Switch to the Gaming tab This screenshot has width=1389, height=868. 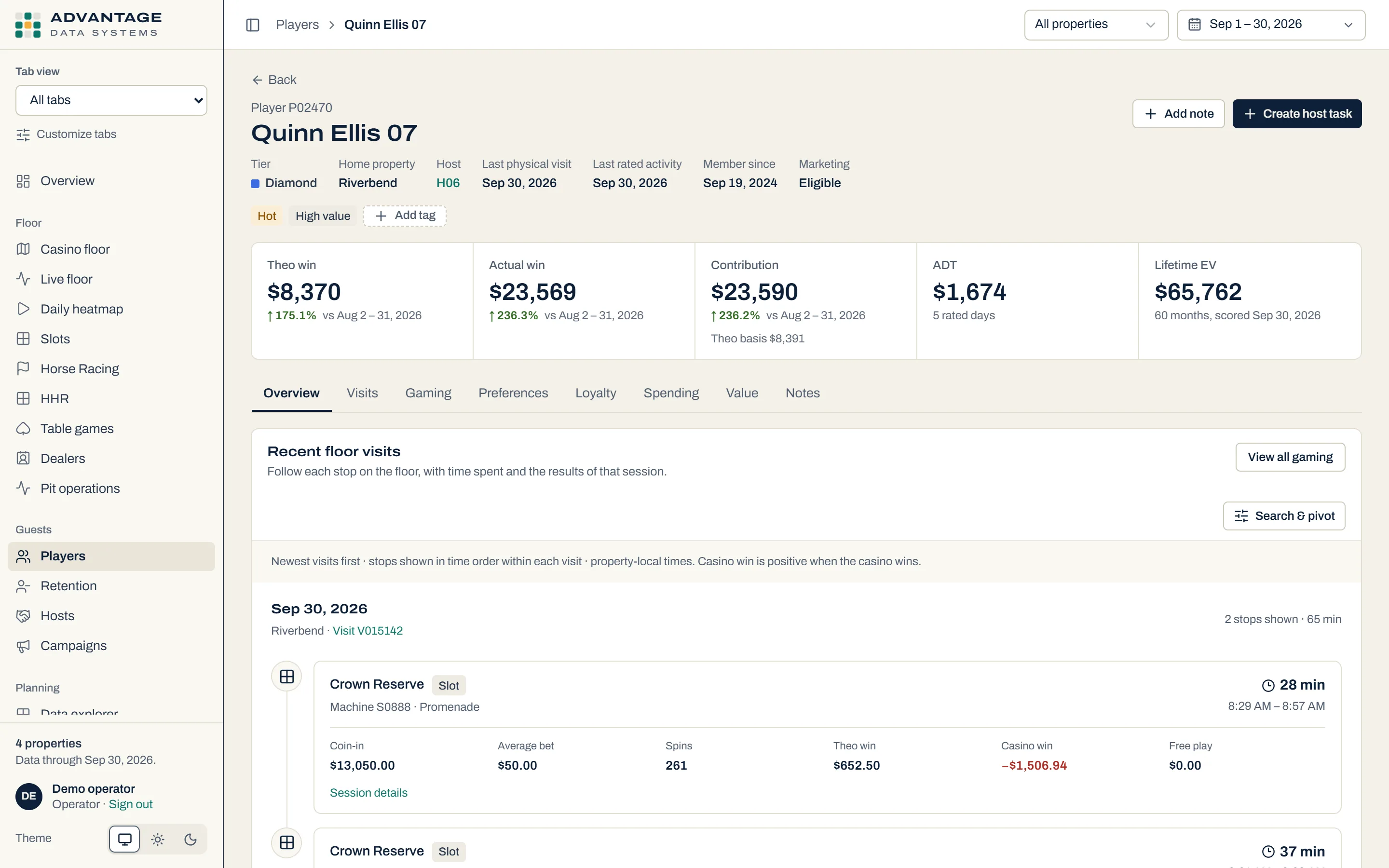point(428,393)
